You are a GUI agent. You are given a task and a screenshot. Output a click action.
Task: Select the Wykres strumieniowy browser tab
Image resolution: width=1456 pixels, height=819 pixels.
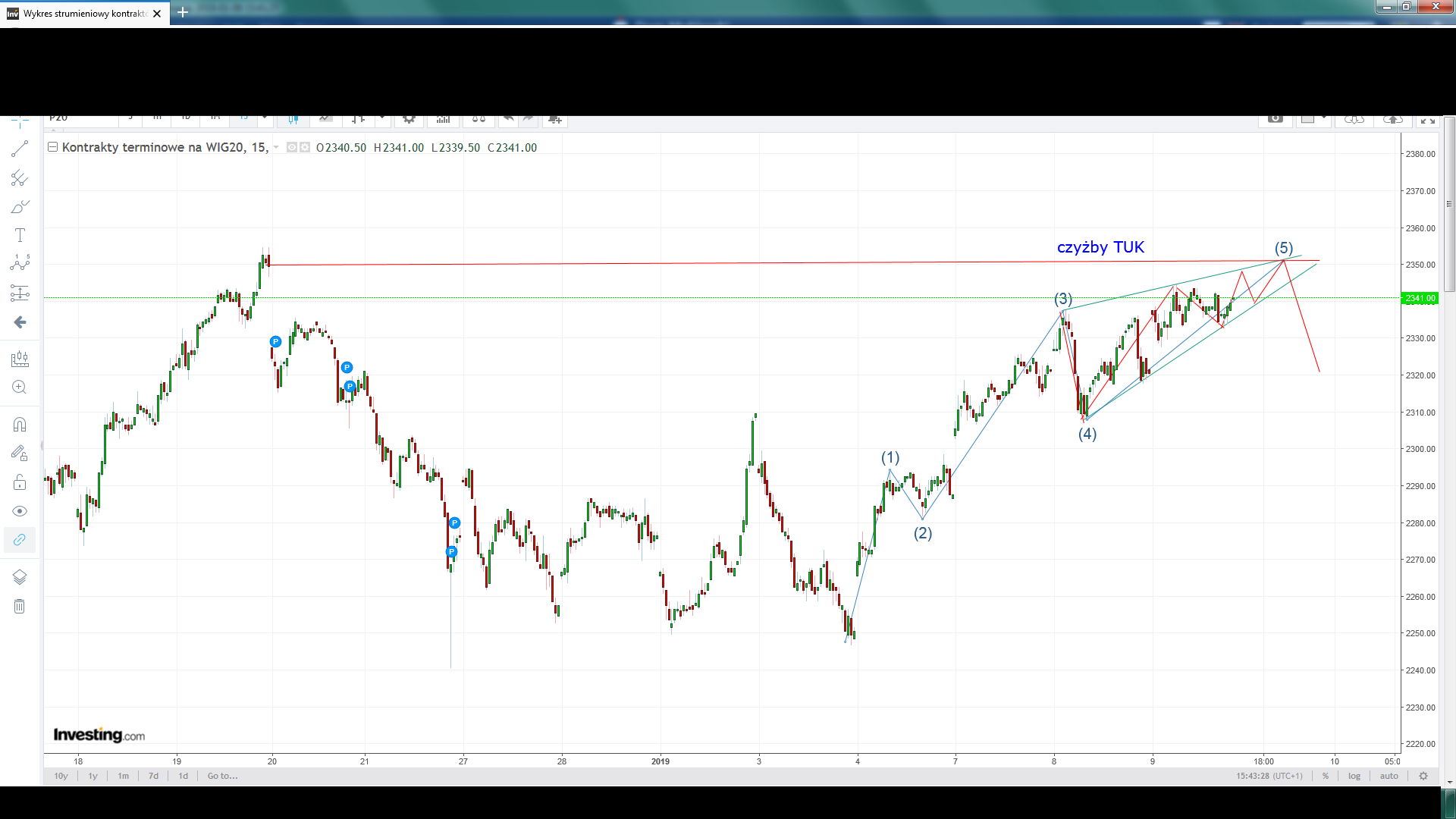83,13
